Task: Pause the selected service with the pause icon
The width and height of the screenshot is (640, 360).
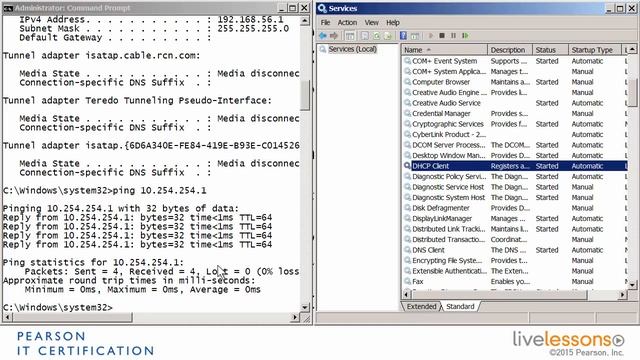Action: point(453,36)
